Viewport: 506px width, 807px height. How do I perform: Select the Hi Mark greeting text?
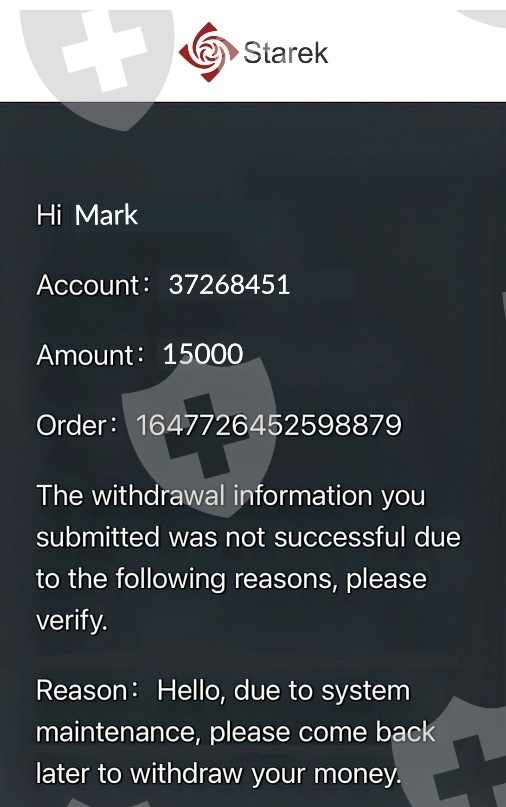tap(87, 215)
